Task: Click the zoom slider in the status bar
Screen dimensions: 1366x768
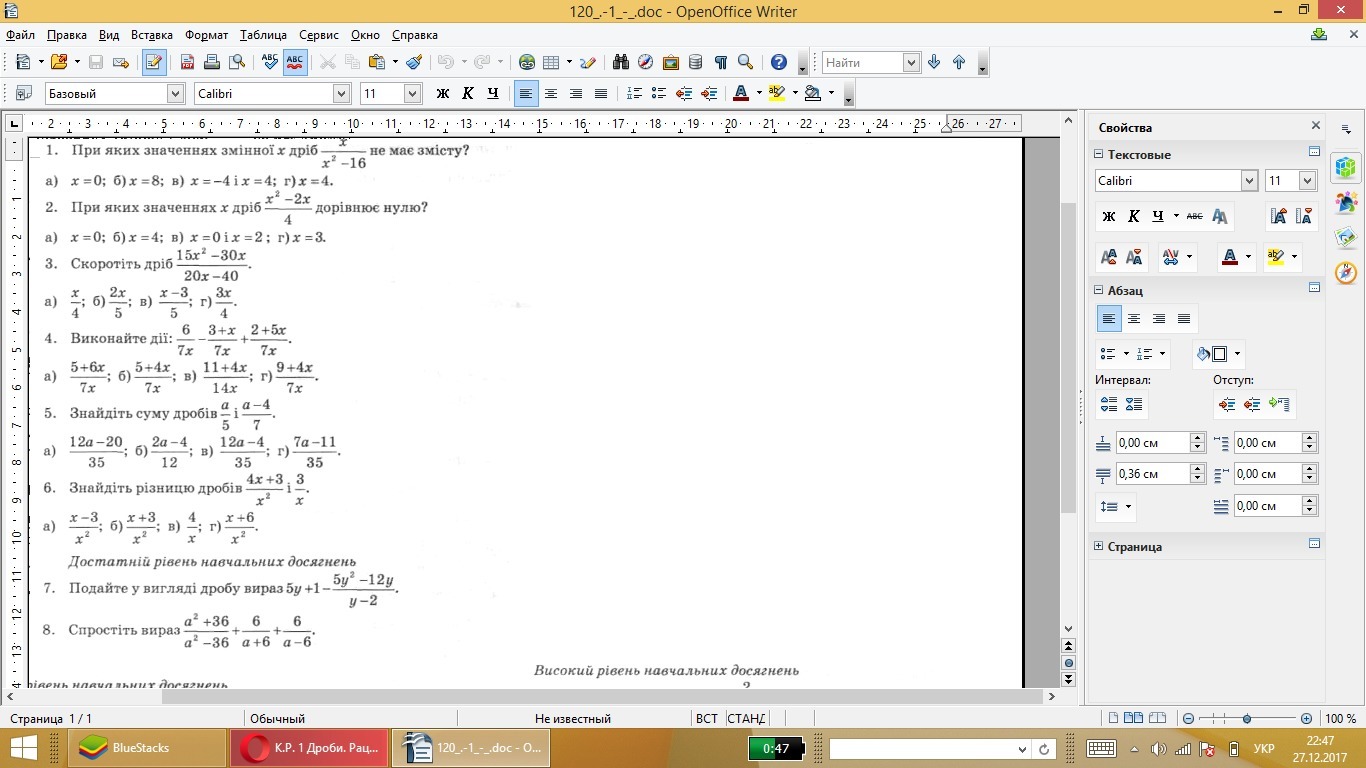Action: [1246, 719]
